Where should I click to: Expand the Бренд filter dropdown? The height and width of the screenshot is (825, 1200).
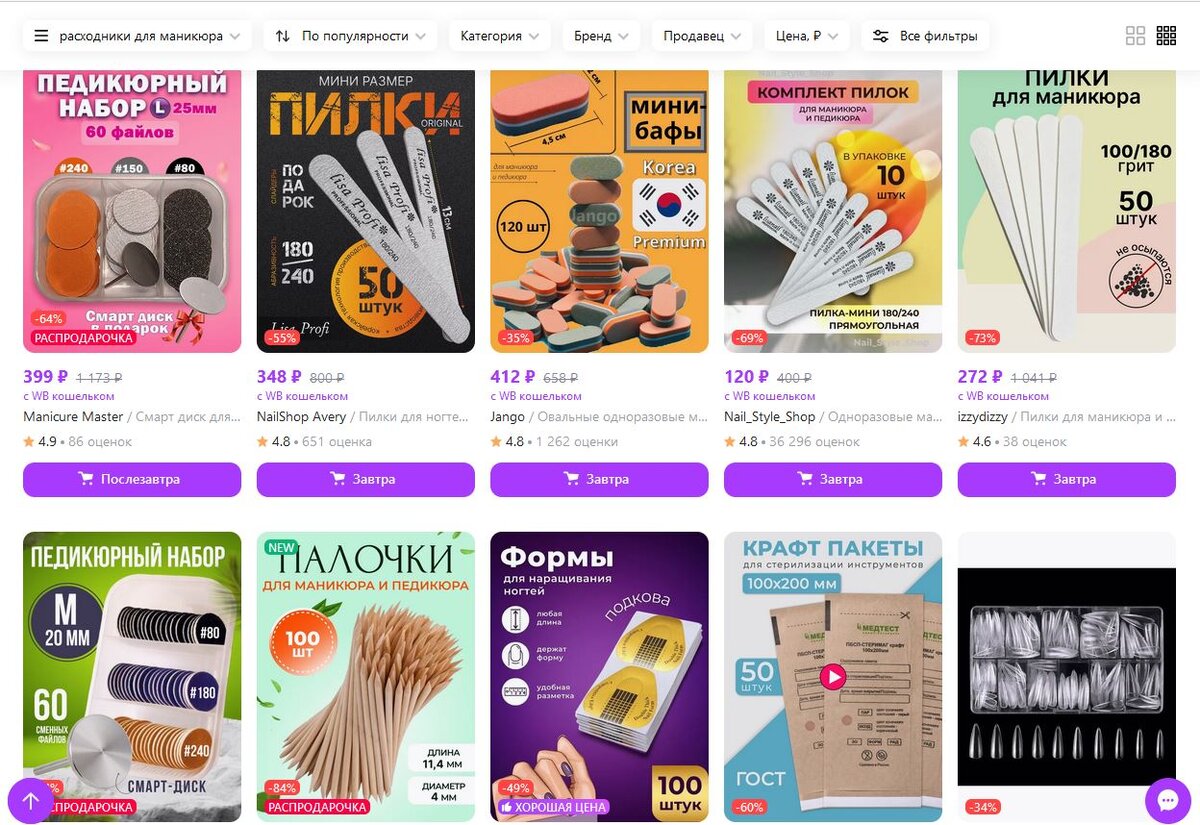(x=601, y=36)
